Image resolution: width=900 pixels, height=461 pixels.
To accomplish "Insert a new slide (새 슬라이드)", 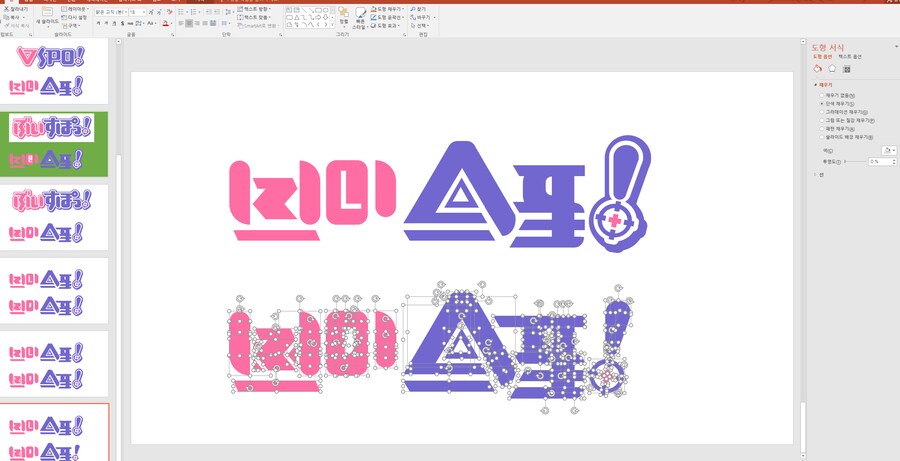I will [47, 16].
